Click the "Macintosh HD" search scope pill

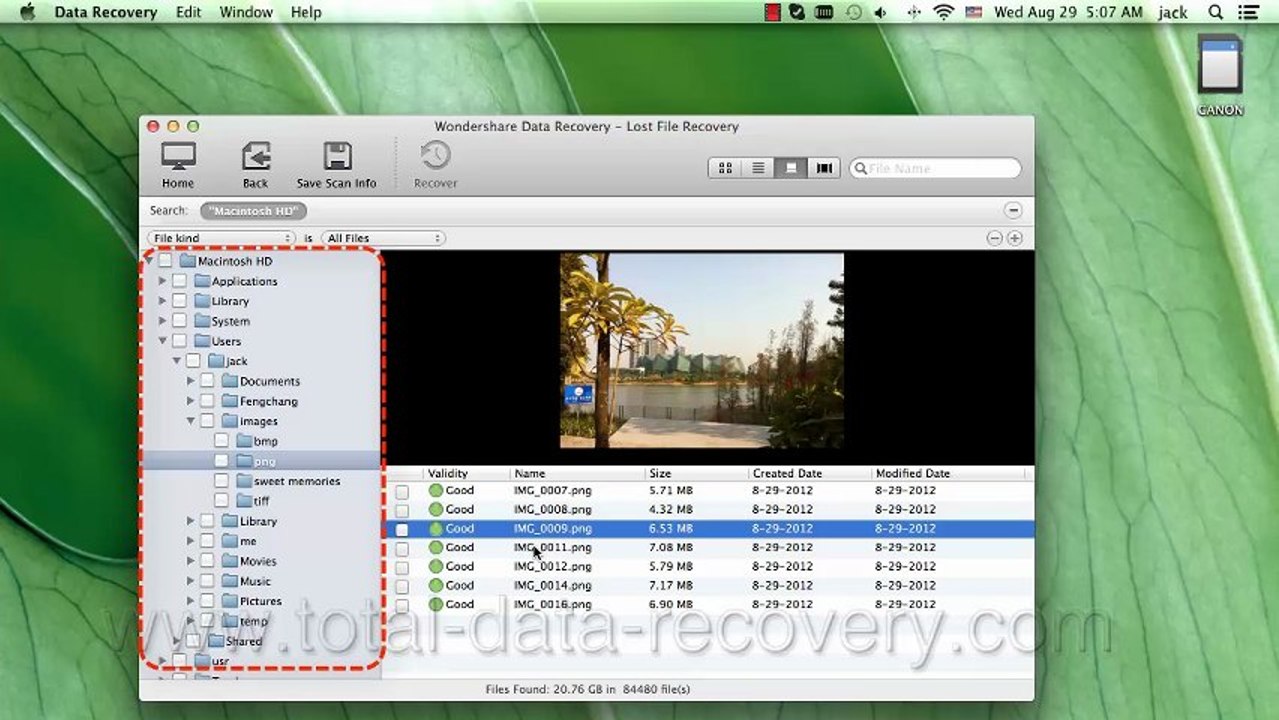click(x=253, y=211)
